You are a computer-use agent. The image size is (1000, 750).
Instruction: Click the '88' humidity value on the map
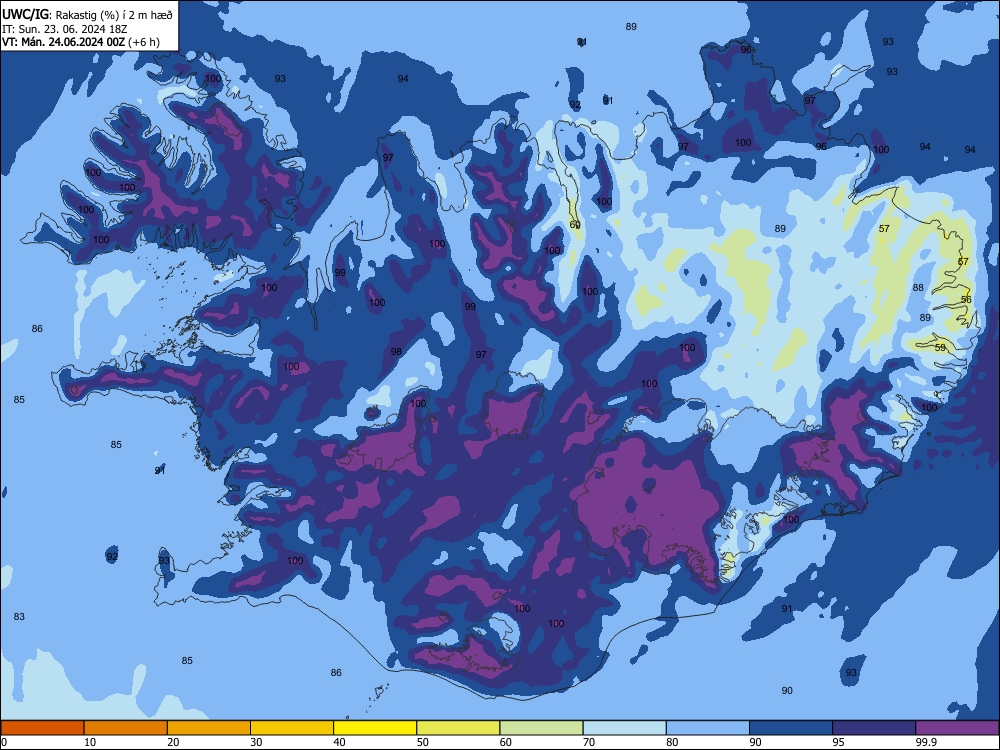coord(918,288)
